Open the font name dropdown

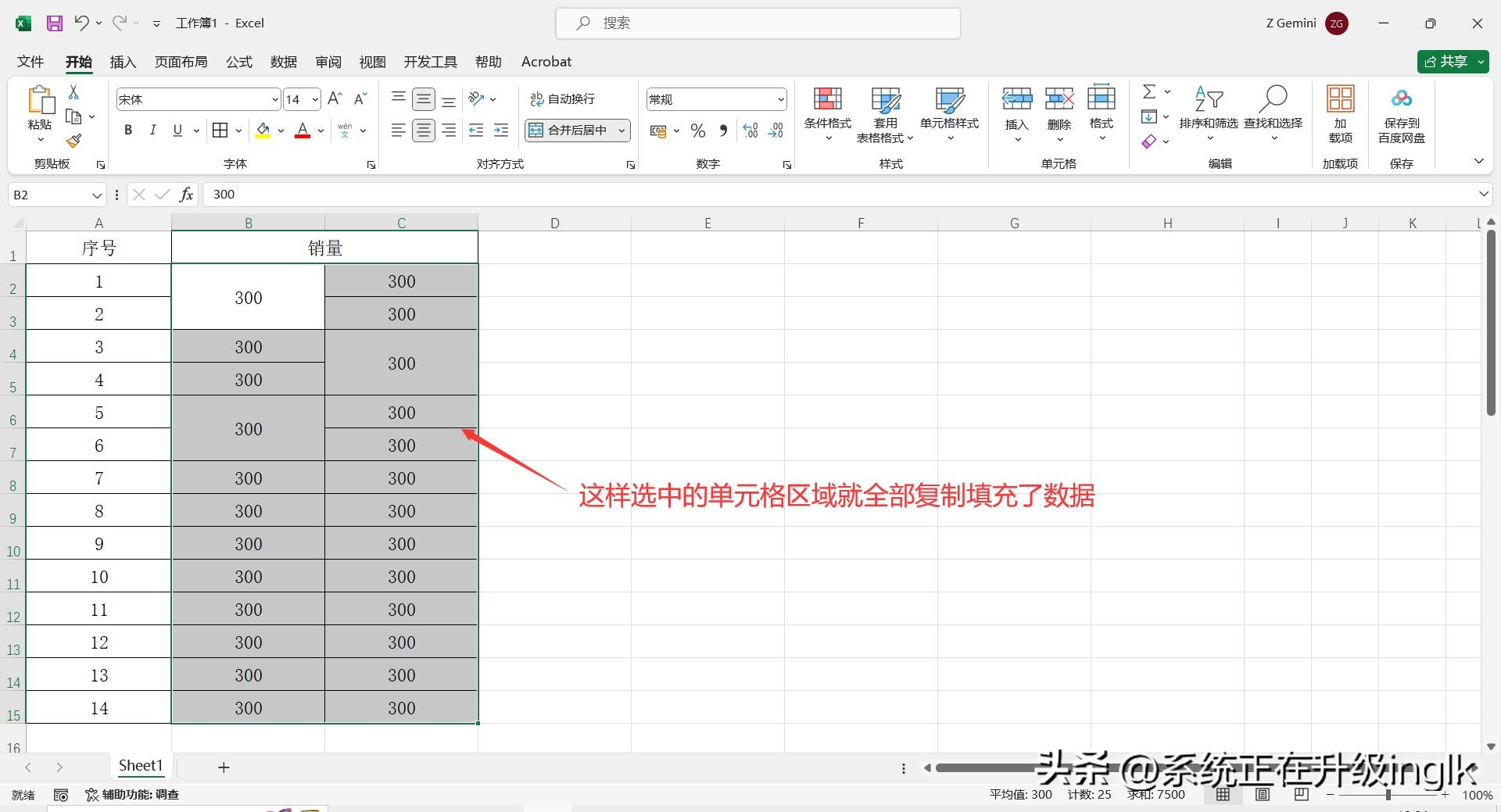[275, 99]
